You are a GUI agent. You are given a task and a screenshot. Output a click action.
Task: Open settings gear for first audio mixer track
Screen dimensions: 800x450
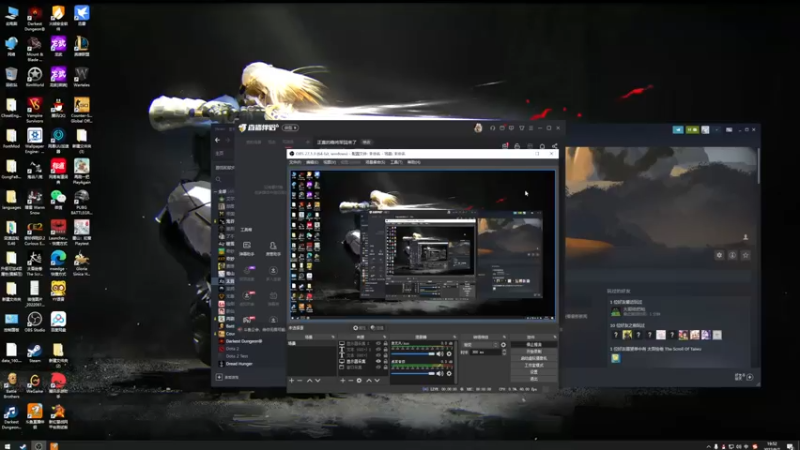click(x=449, y=354)
